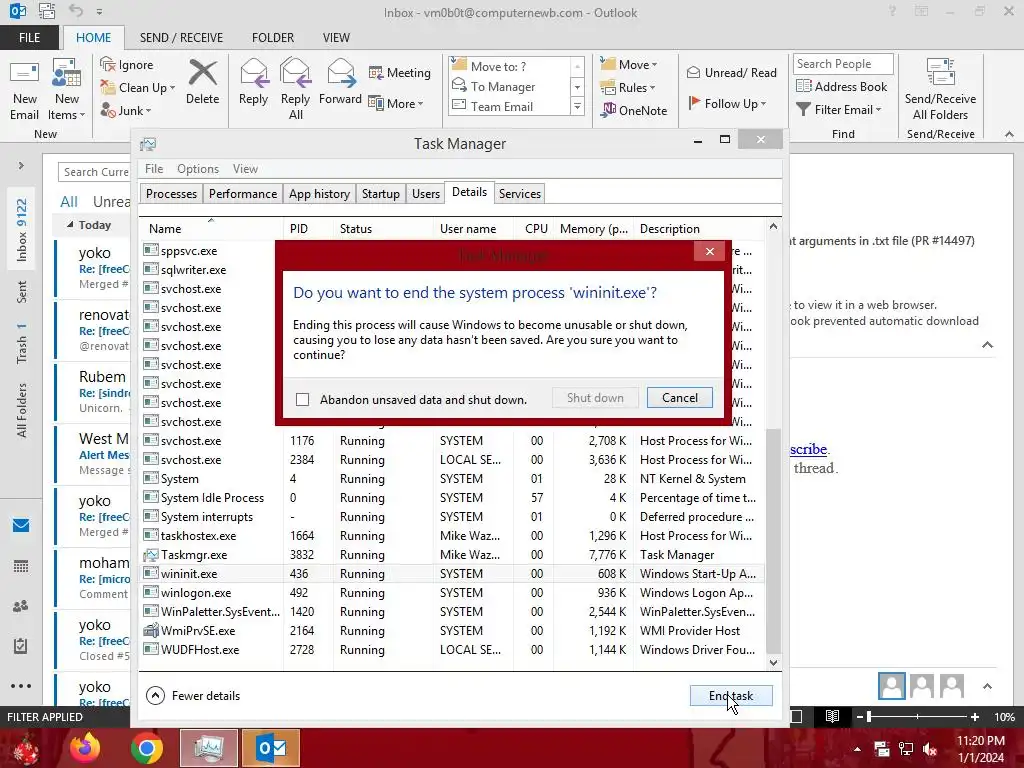The height and width of the screenshot is (768, 1024).
Task: Launch Chrome from the taskbar
Action: click(146, 748)
